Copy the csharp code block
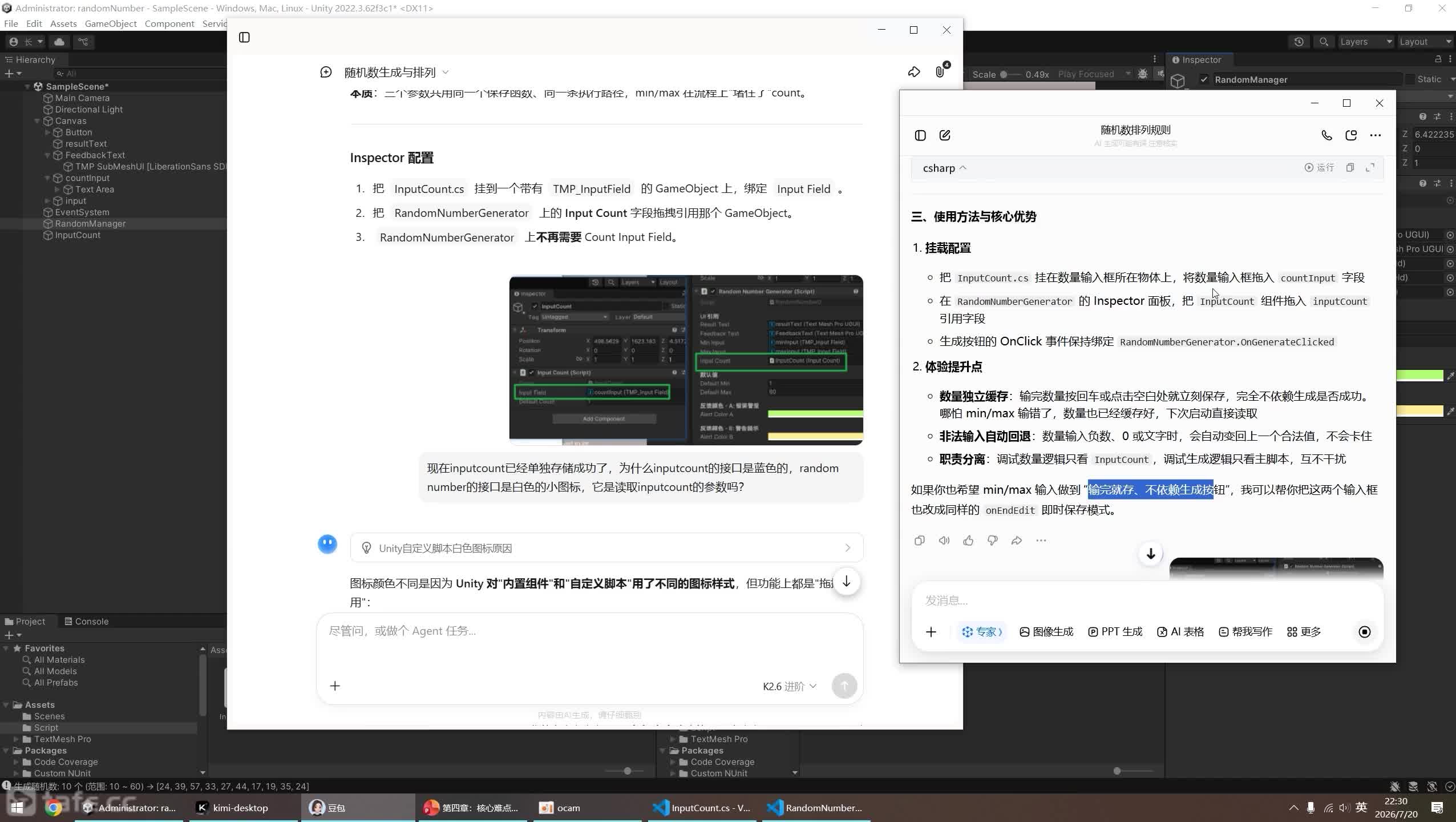The width and height of the screenshot is (1456, 822). point(1350,167)
